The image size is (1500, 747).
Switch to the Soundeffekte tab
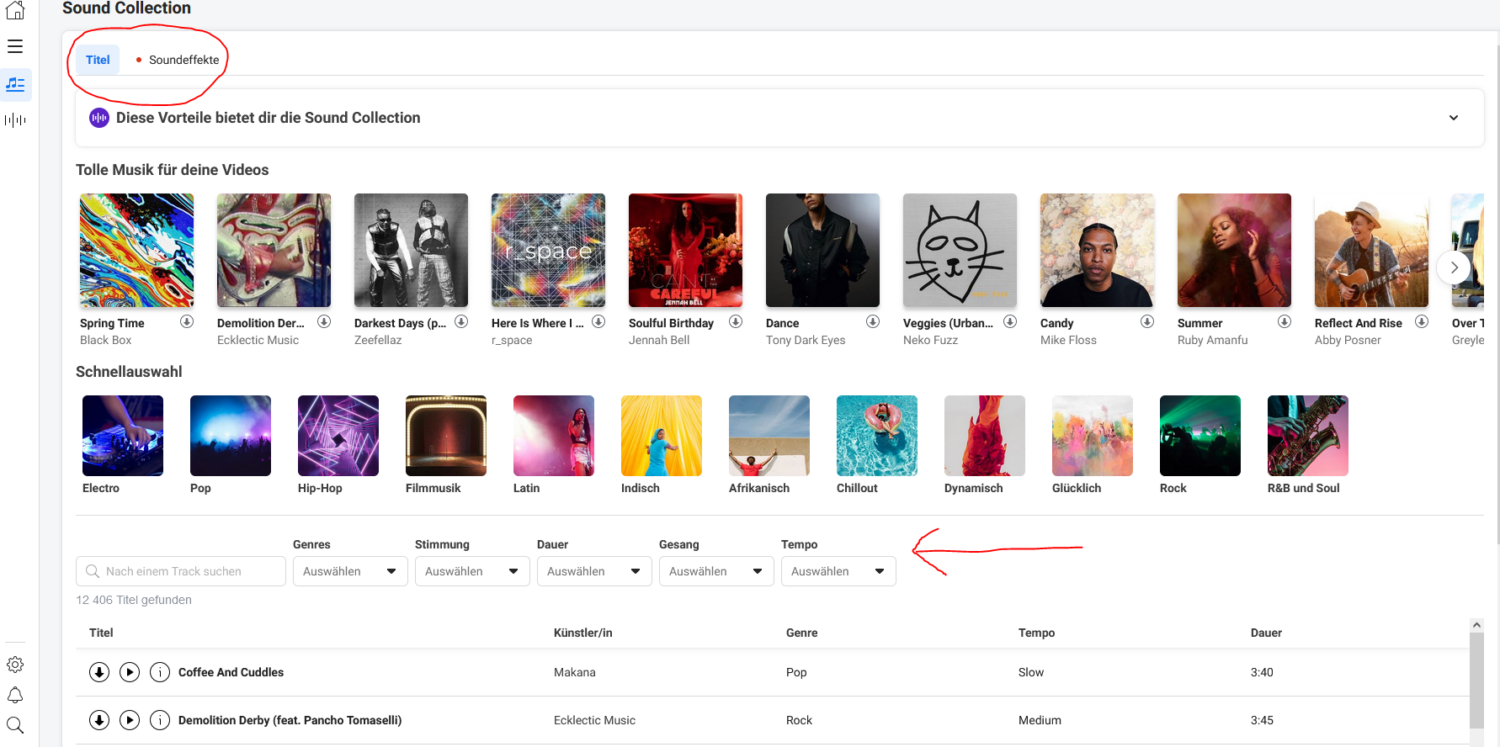[x=183, y=60]
